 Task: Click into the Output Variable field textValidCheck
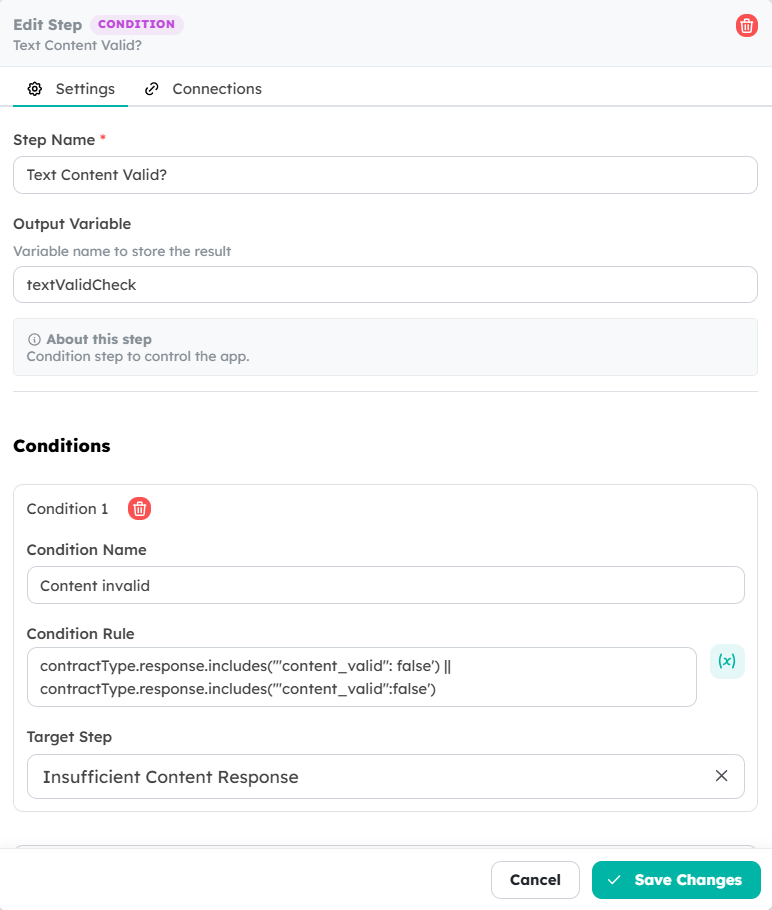(385, 284)
